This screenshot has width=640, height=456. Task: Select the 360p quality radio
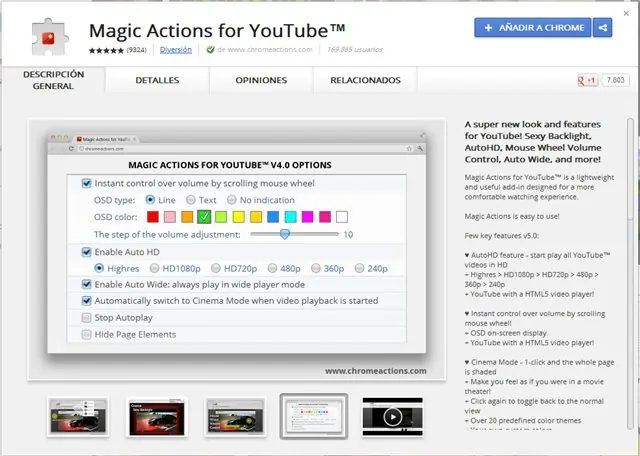316,268
